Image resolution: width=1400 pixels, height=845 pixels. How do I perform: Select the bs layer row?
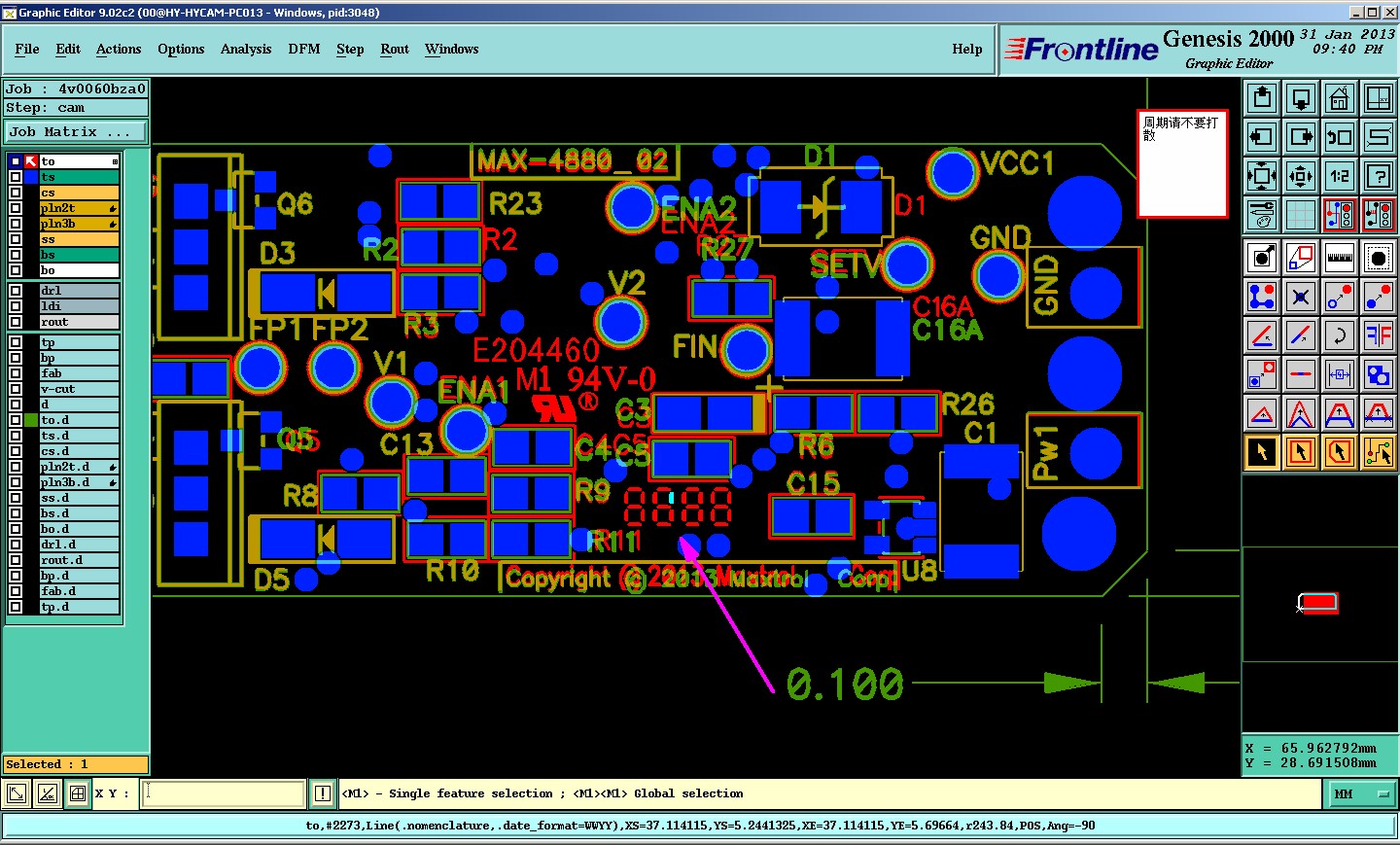point(79,255)
